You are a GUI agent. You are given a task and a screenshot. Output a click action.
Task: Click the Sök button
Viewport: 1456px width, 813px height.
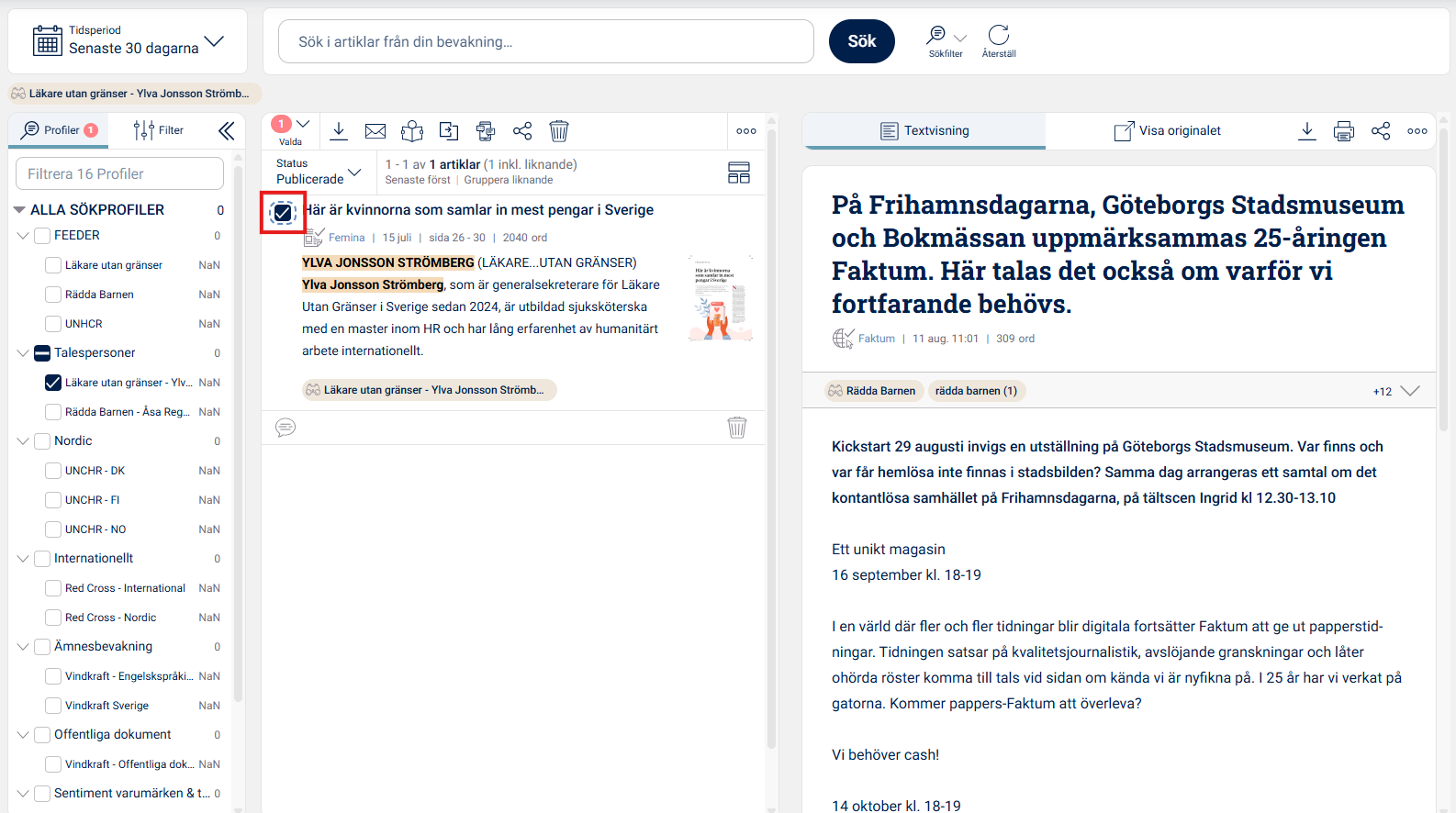click(862, 41)
